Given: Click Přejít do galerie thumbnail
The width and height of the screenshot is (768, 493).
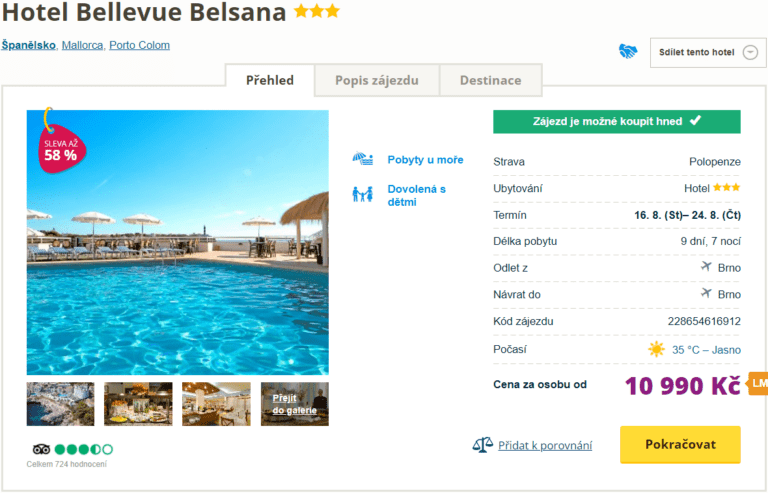Looking at the screenshot, I should point(294,404).
